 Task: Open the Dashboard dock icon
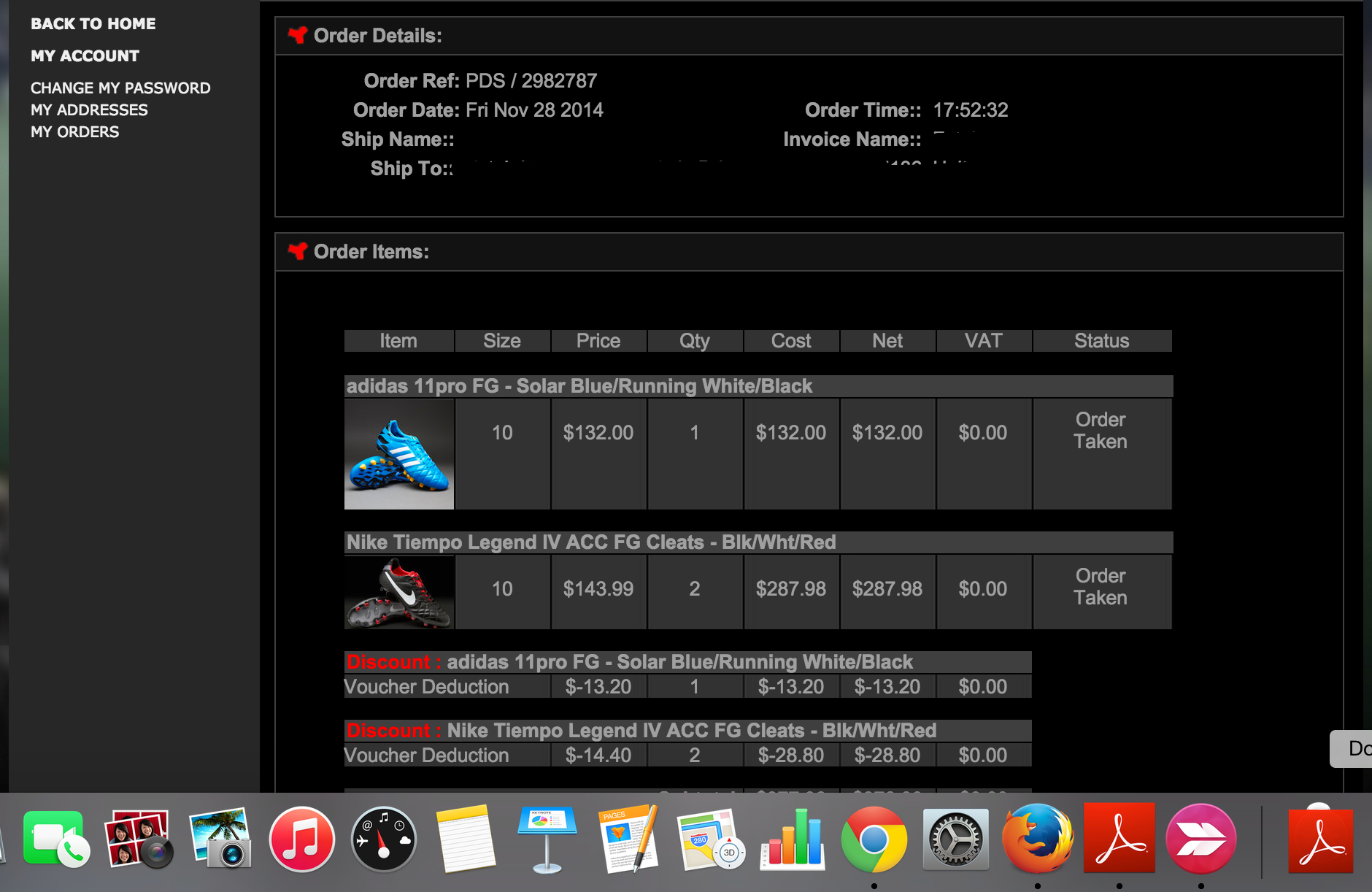384,839
